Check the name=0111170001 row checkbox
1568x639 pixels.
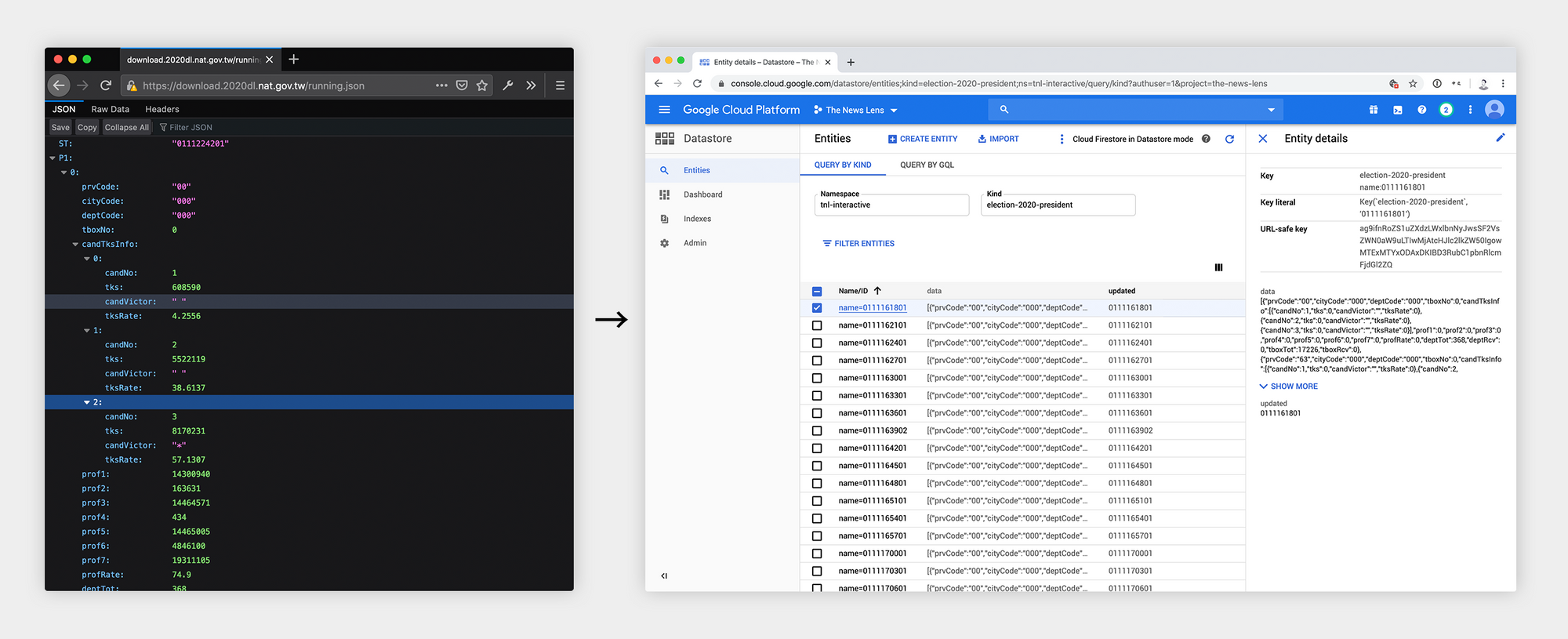tap(817, 554)
